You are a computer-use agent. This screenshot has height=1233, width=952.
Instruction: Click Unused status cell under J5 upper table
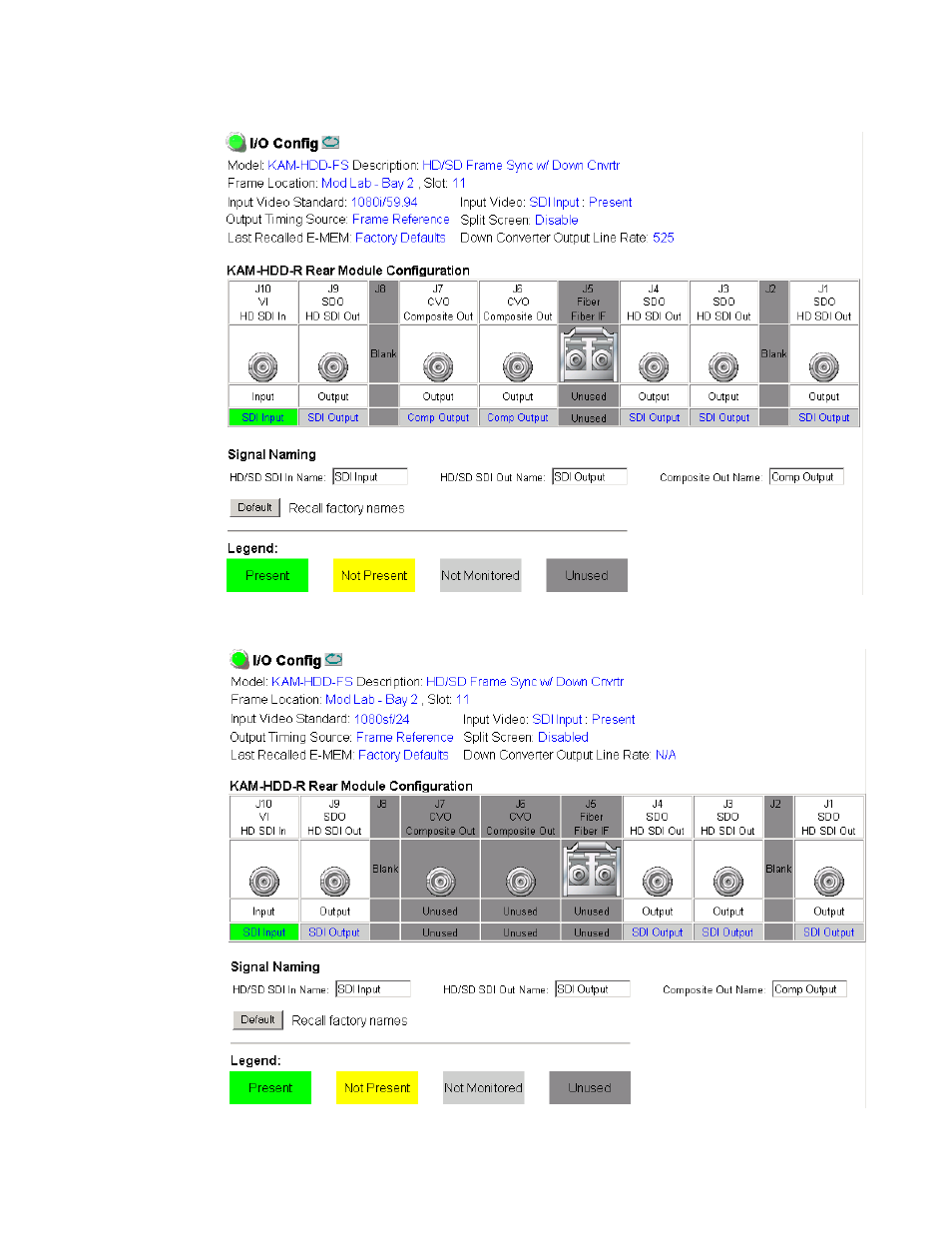(x=589, y=418)
